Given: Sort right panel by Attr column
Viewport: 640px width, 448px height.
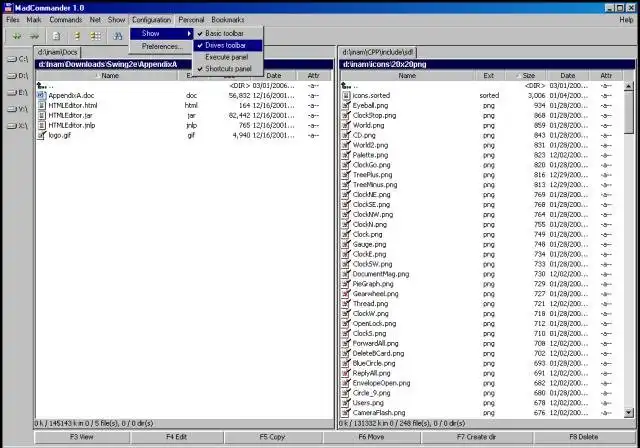Looking at the screenshot, I should coord(606,75).
